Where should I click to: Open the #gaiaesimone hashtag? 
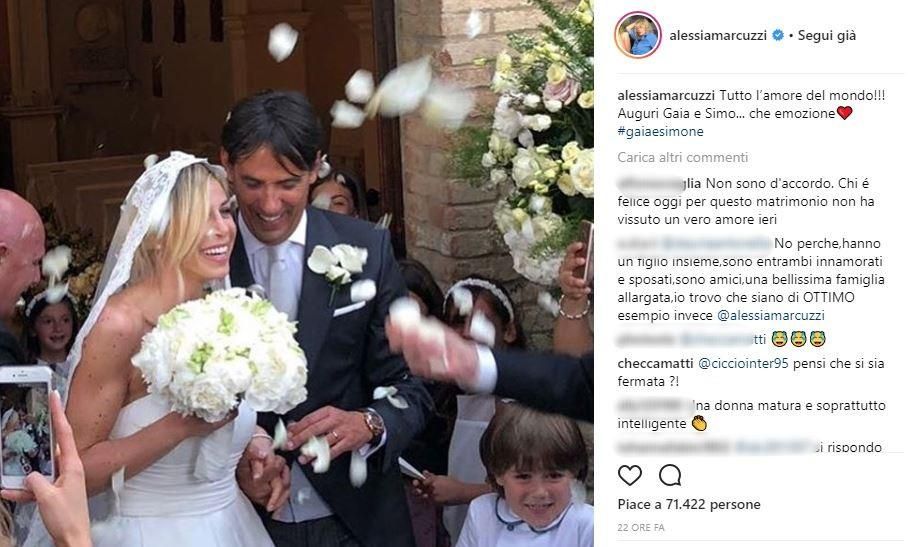pos(660,131)
